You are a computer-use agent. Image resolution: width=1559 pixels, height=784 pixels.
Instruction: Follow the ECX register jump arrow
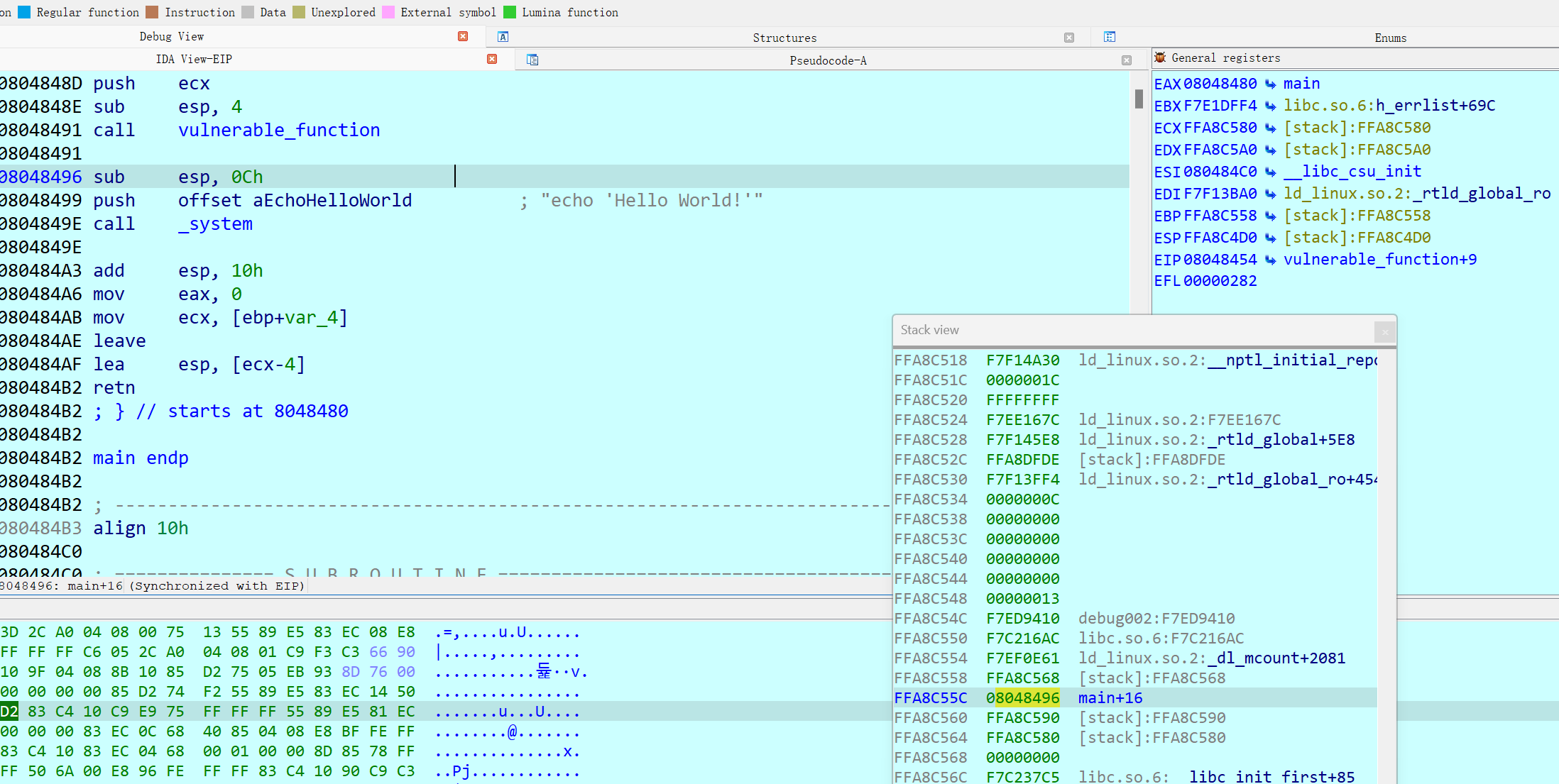tap(1271, 128)
